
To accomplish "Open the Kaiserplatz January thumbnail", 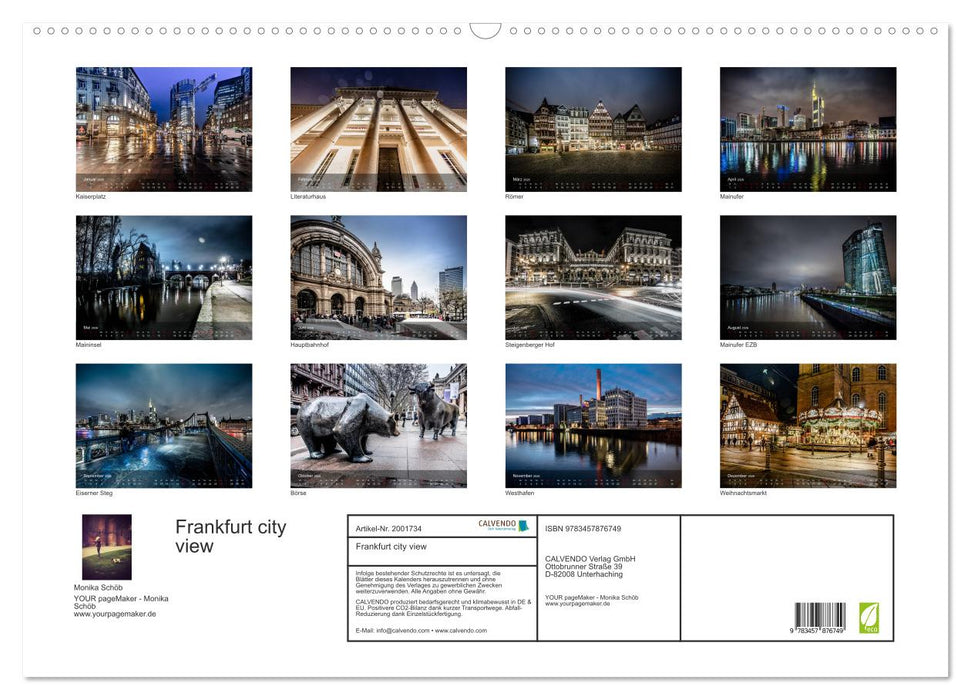I will pyautogui.click(x=164, y=128).
